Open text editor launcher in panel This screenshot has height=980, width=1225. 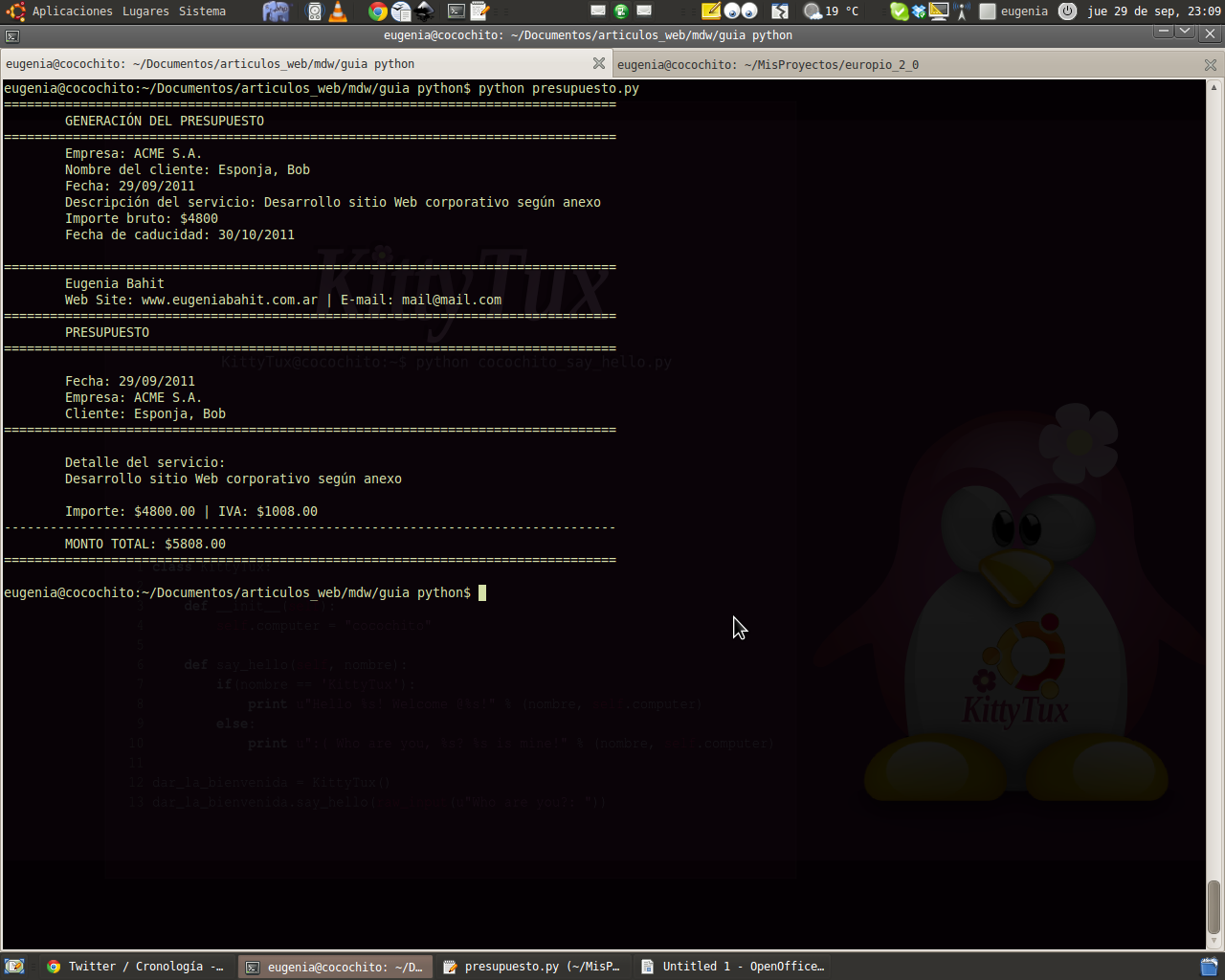pos(479,11)
